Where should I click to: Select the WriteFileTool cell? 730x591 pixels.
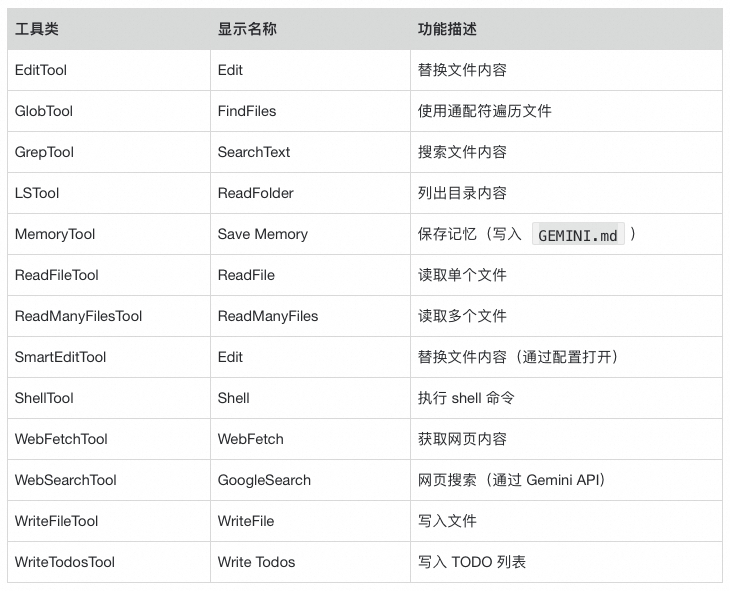tap(56, 521)
